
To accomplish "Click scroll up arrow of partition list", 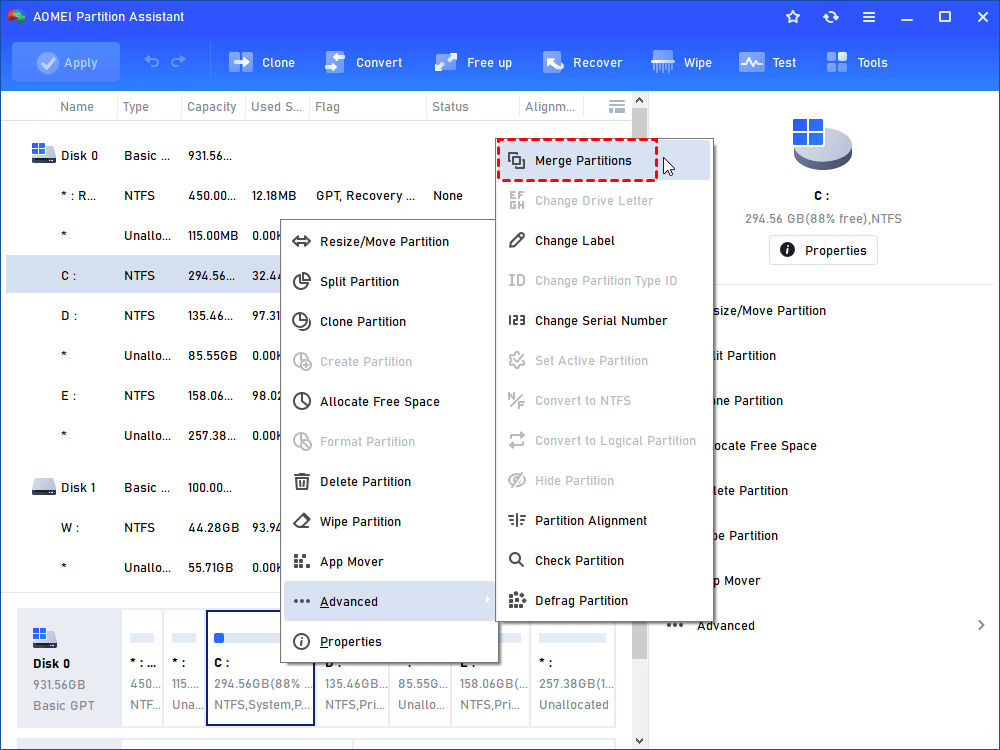I will click(640, 100).
